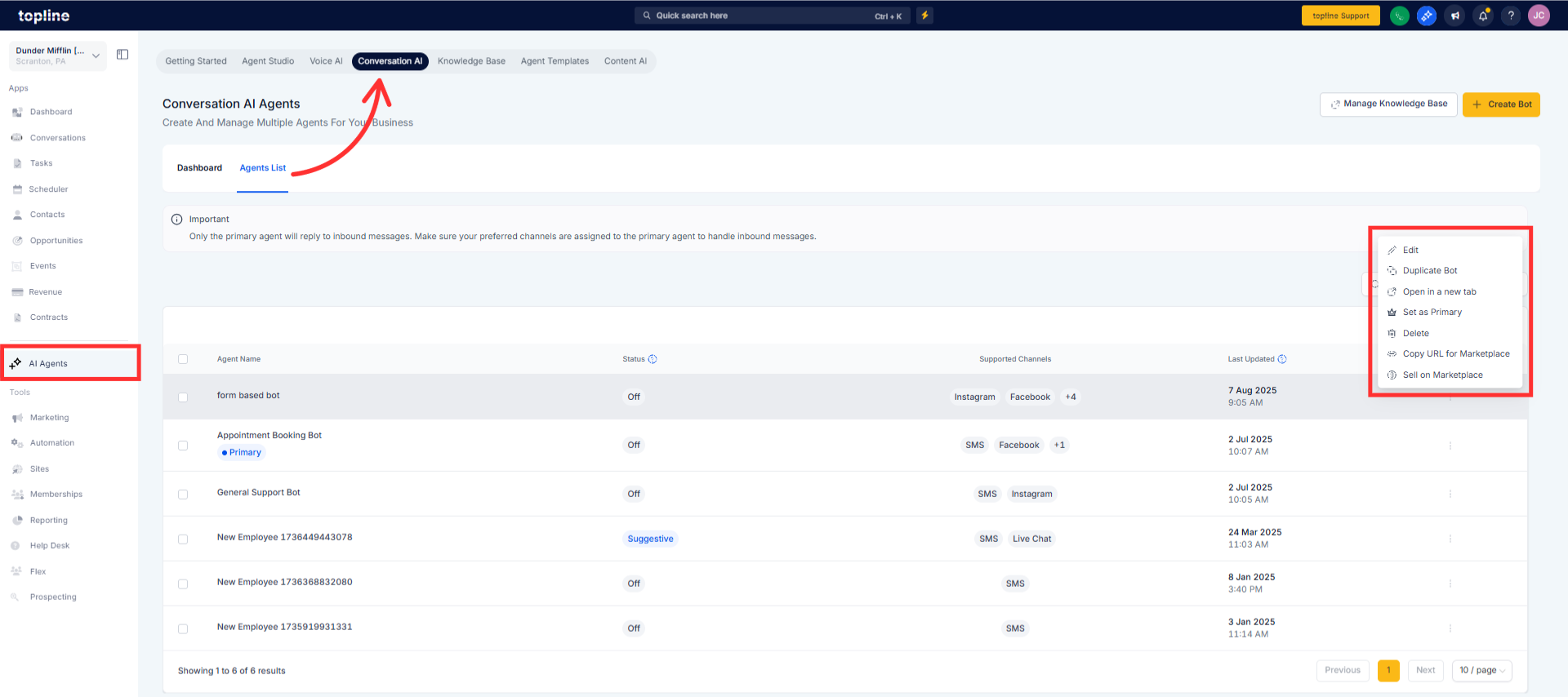The height and width of the screenshot is (697, 1568).
Task: Click the megaphone announcements icon
Action: [1454, 16]
